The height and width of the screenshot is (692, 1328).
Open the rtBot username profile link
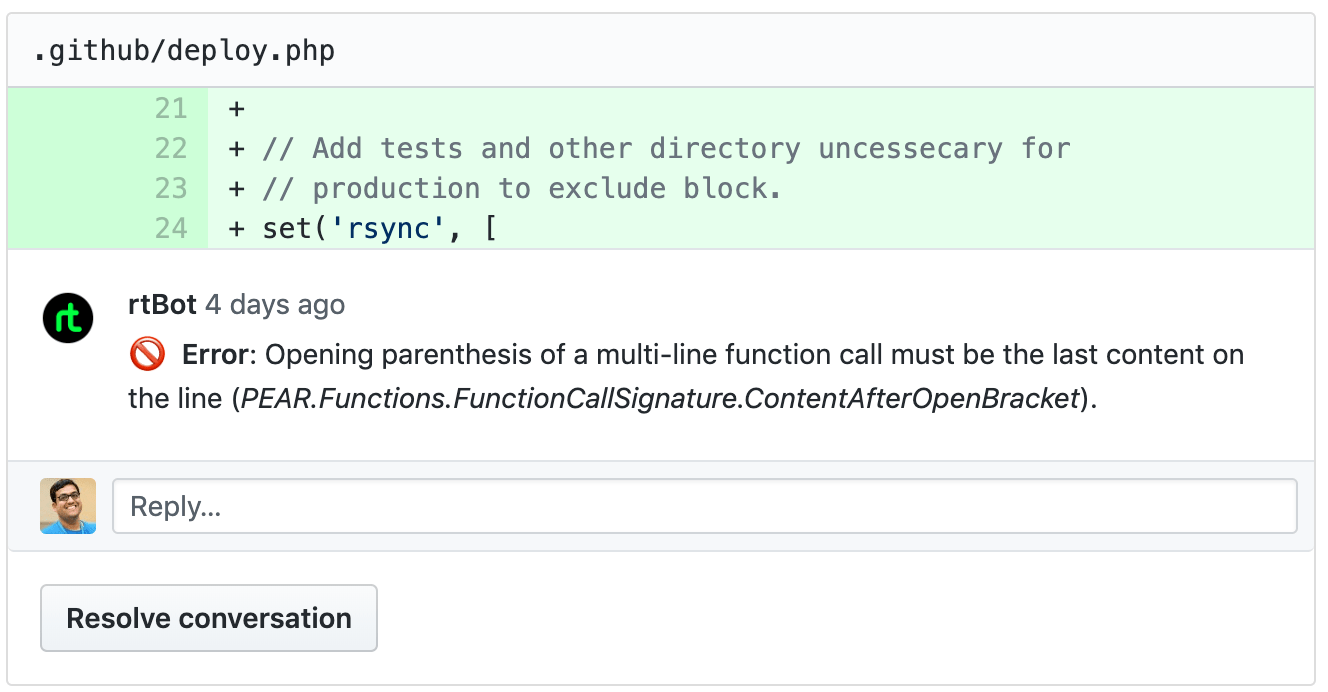tap(162, 305)
